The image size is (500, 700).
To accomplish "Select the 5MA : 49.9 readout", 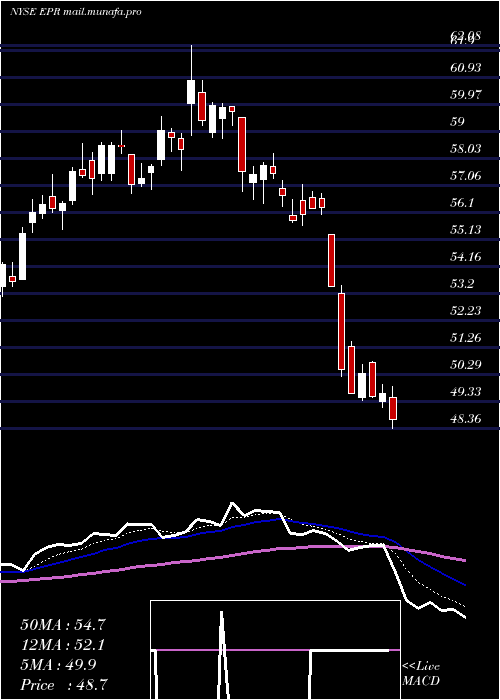I will [58, 665].
